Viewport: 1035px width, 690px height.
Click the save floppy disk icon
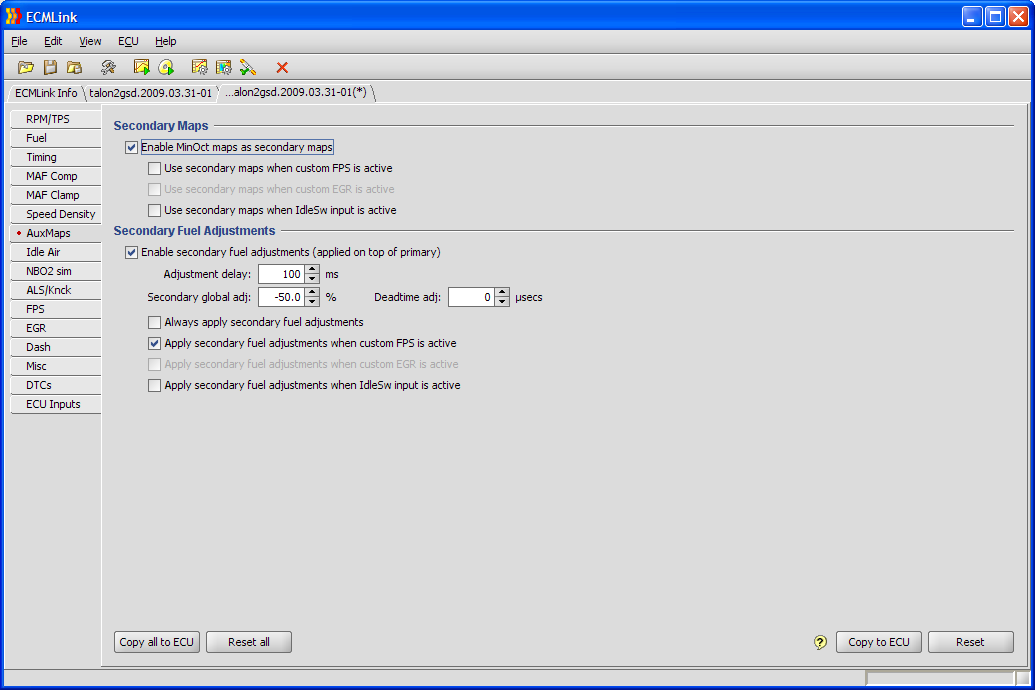[50, 67]
